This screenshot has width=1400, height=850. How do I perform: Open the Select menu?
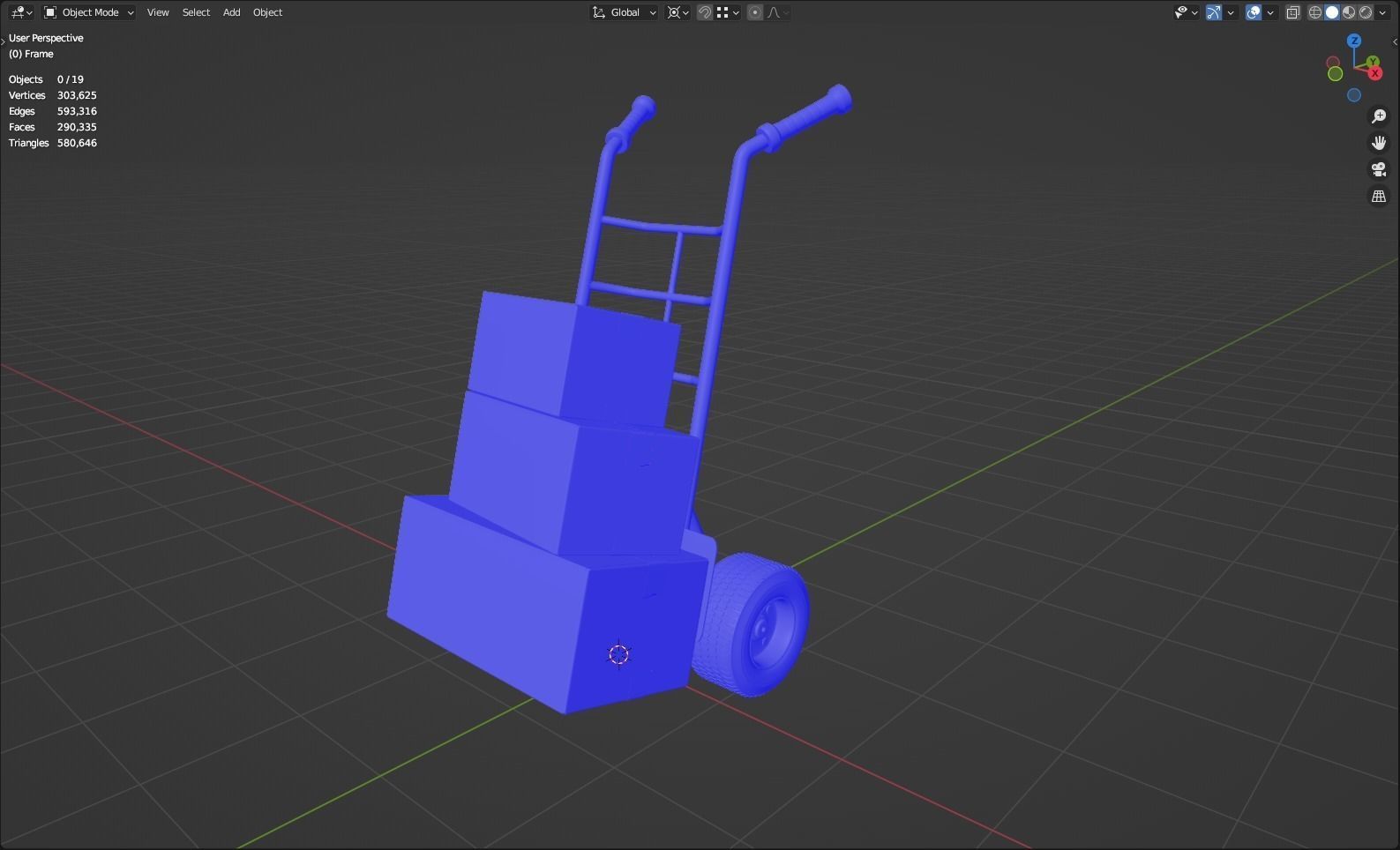(196, 12)
